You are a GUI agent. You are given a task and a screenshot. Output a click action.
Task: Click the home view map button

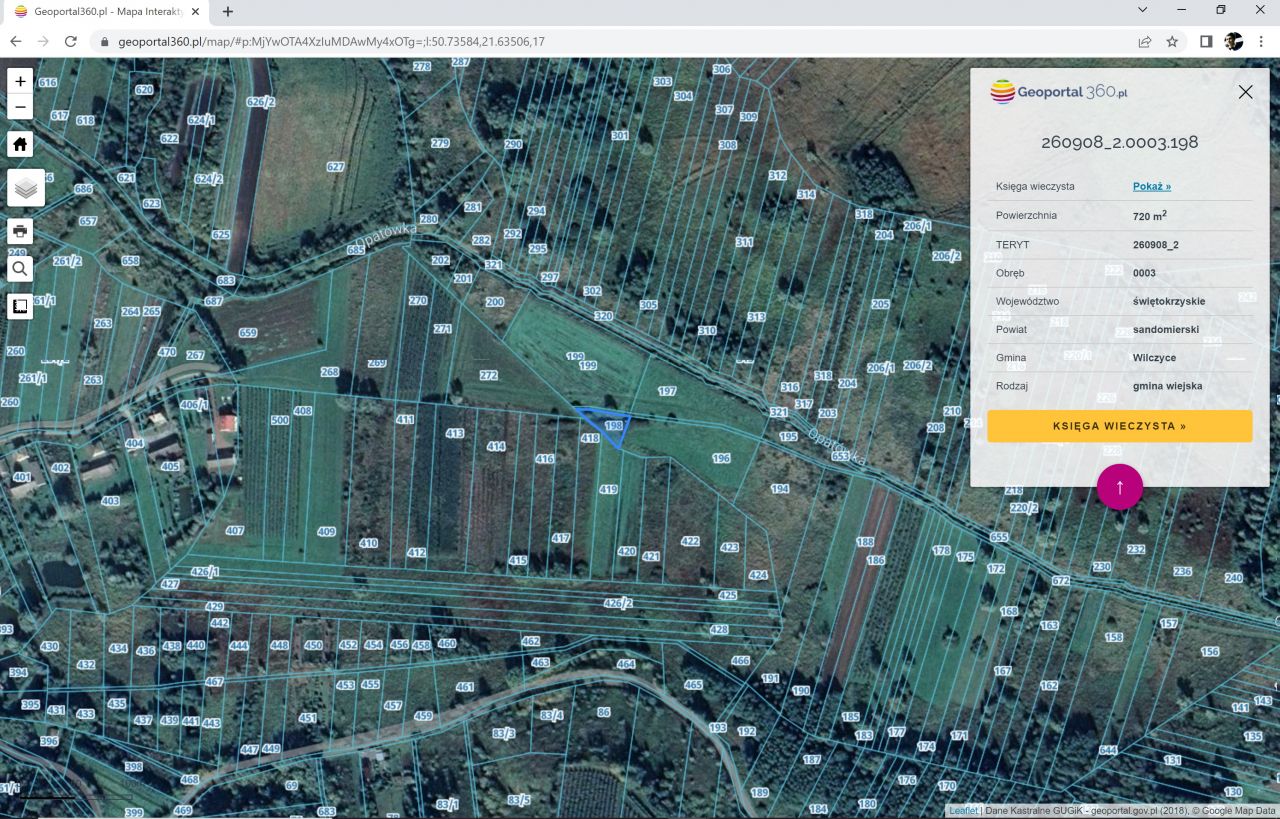click(x=20, y=144)
